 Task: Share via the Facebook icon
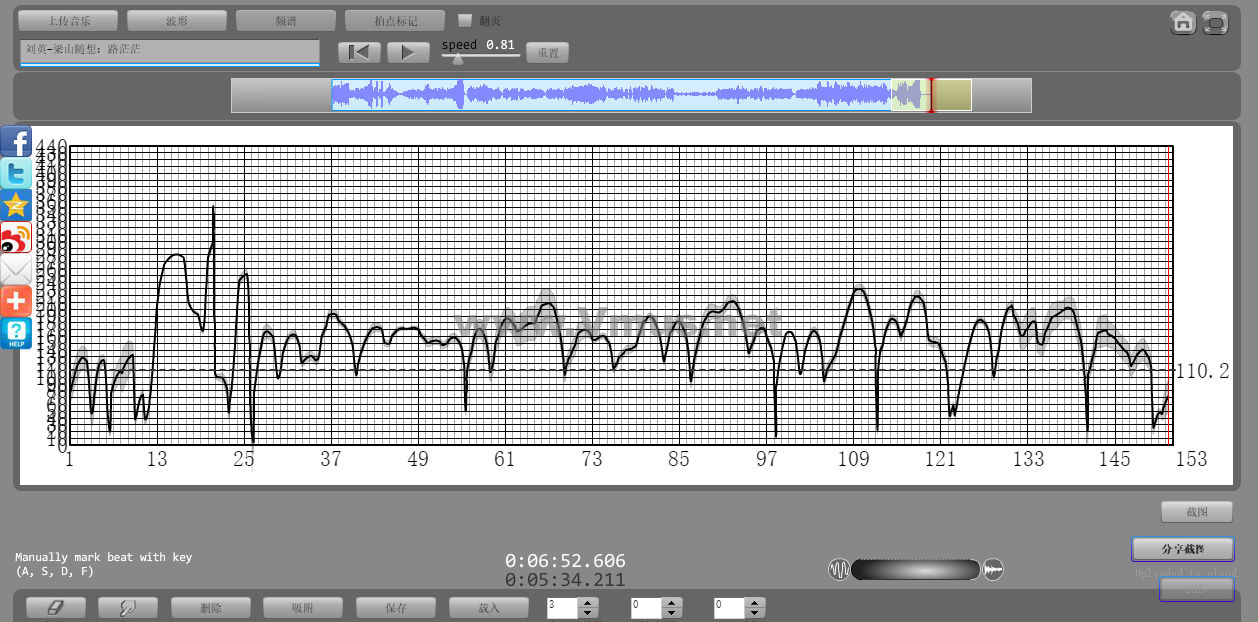pos(16,141)
